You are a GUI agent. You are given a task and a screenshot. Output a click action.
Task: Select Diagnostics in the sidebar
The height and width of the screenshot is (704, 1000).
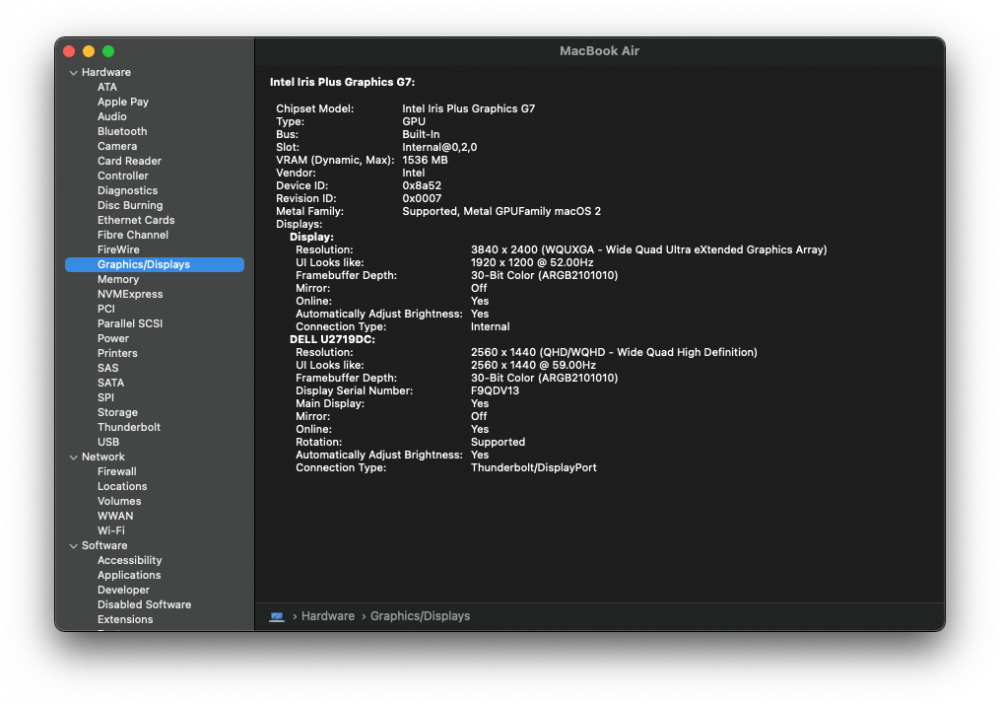tap(128, 191)
